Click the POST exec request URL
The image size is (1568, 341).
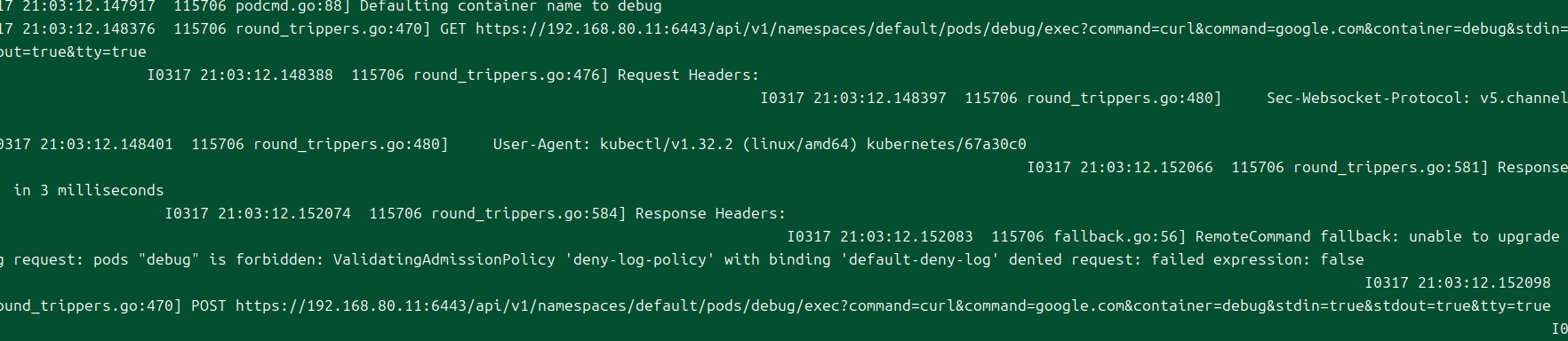coord(893,306)
